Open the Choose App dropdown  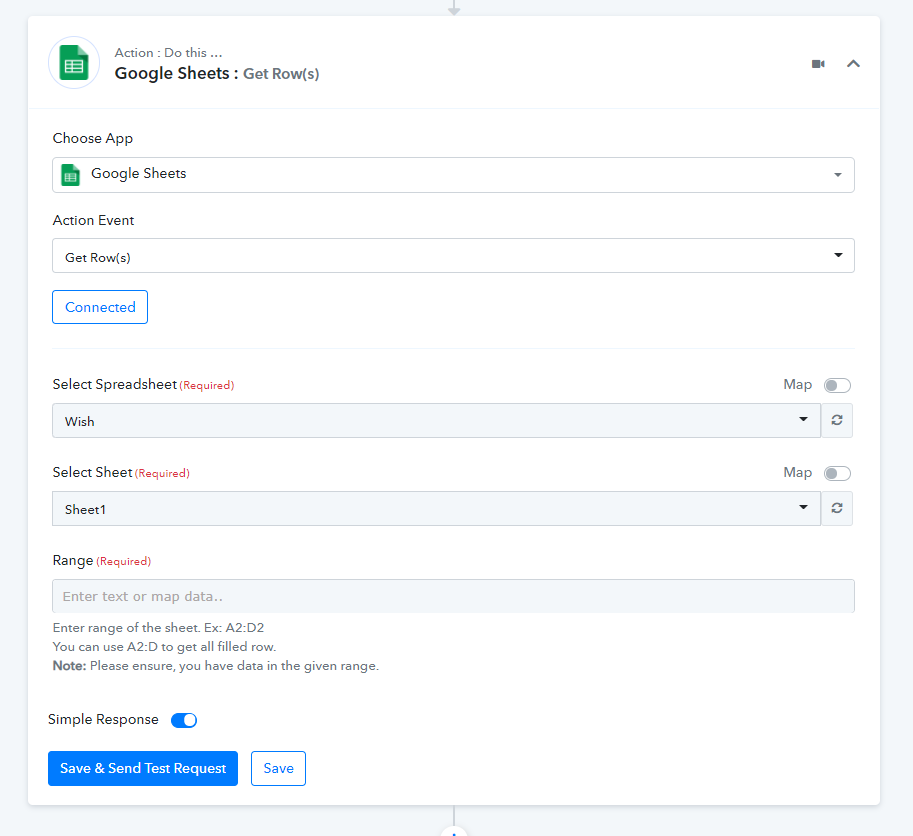pyautogui.click(x=453, y=175)
